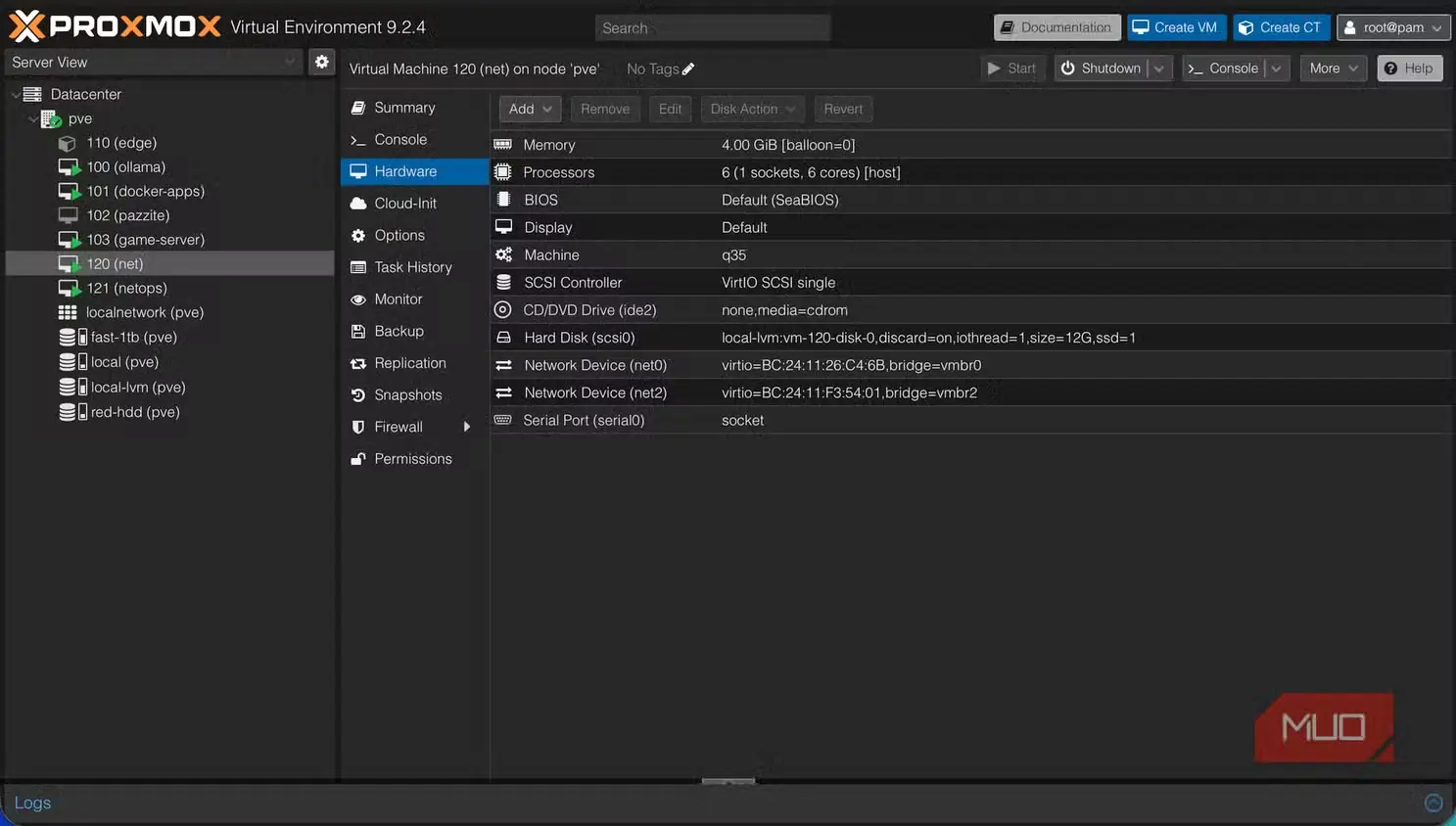Click the pve node icon

(51, 118)
